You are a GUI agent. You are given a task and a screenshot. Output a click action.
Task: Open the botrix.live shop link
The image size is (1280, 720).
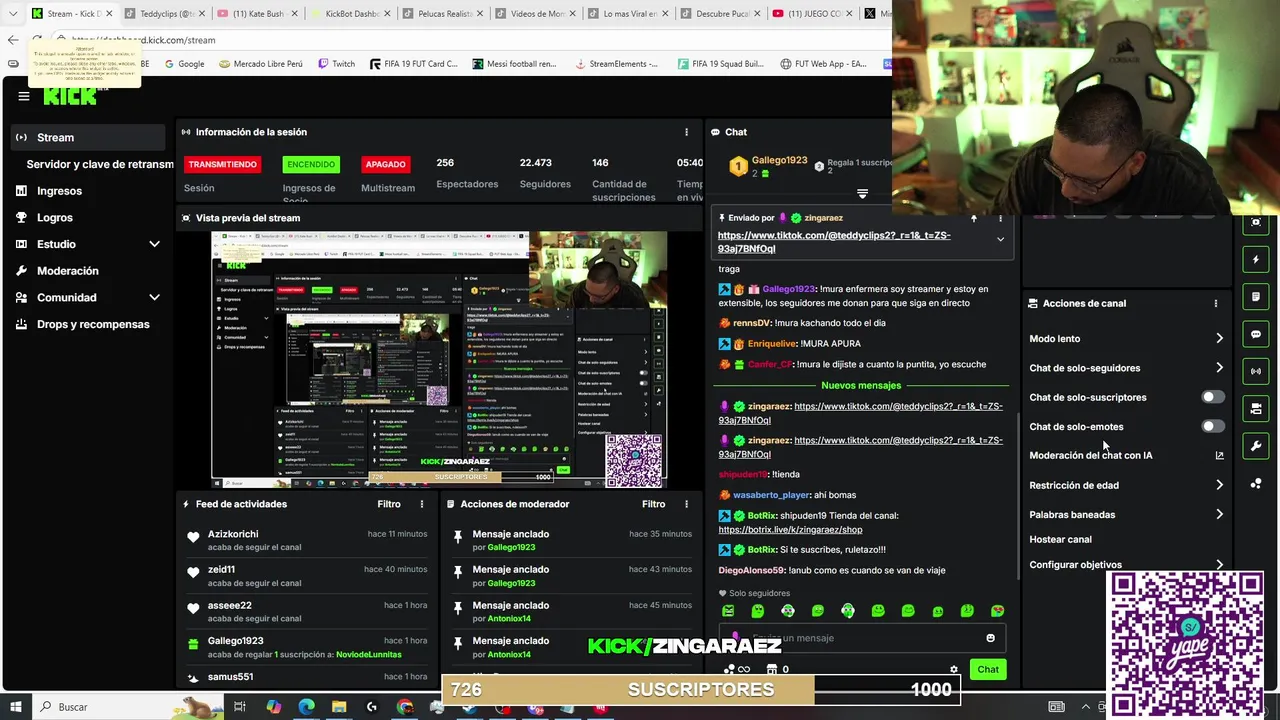pyautogui.click(x=790, y=530)
